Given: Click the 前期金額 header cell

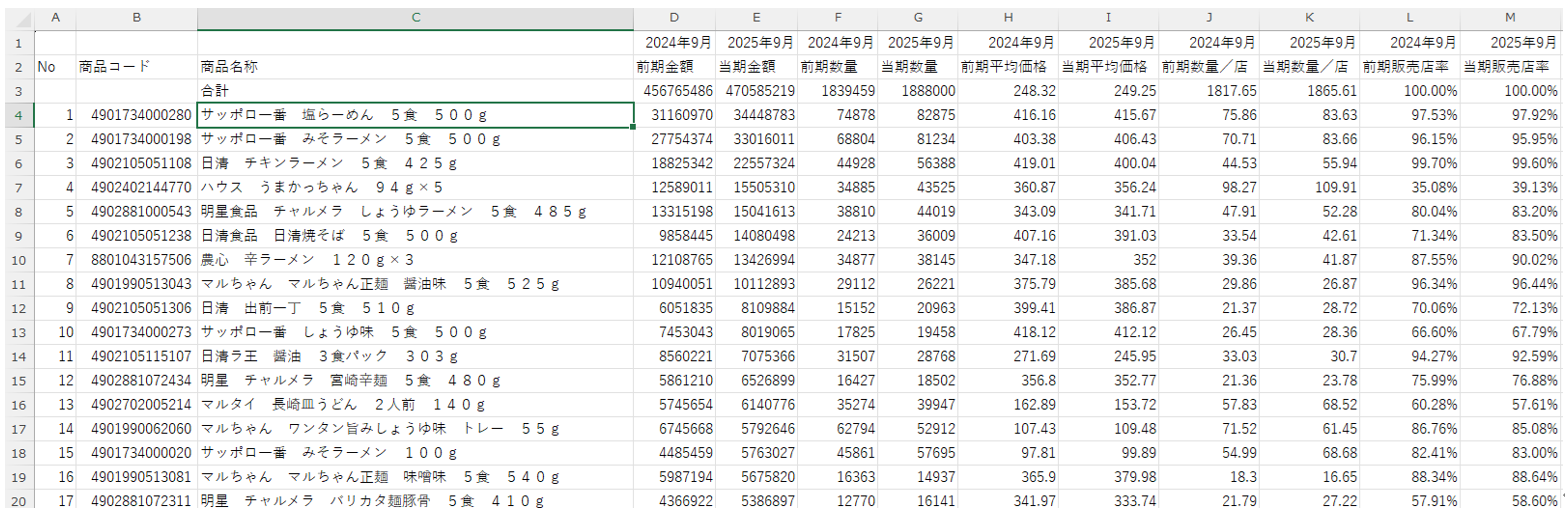Looking at the screenshot, I should pyautogui.click(x=675, y=67).
